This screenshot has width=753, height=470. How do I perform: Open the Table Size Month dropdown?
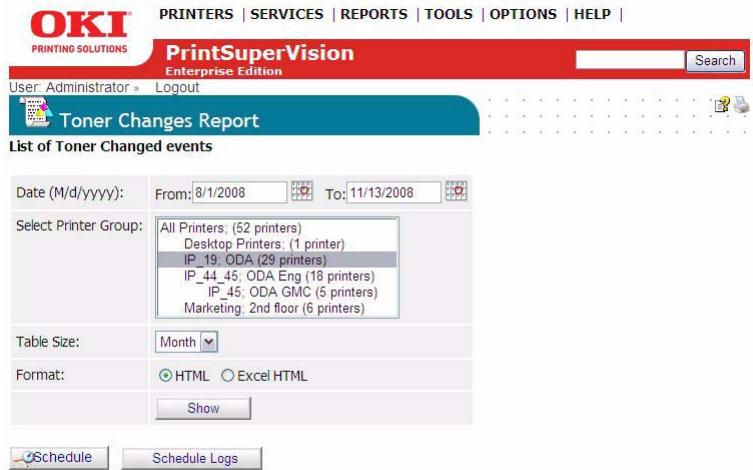pyautogui.click(x=186, y=342)
